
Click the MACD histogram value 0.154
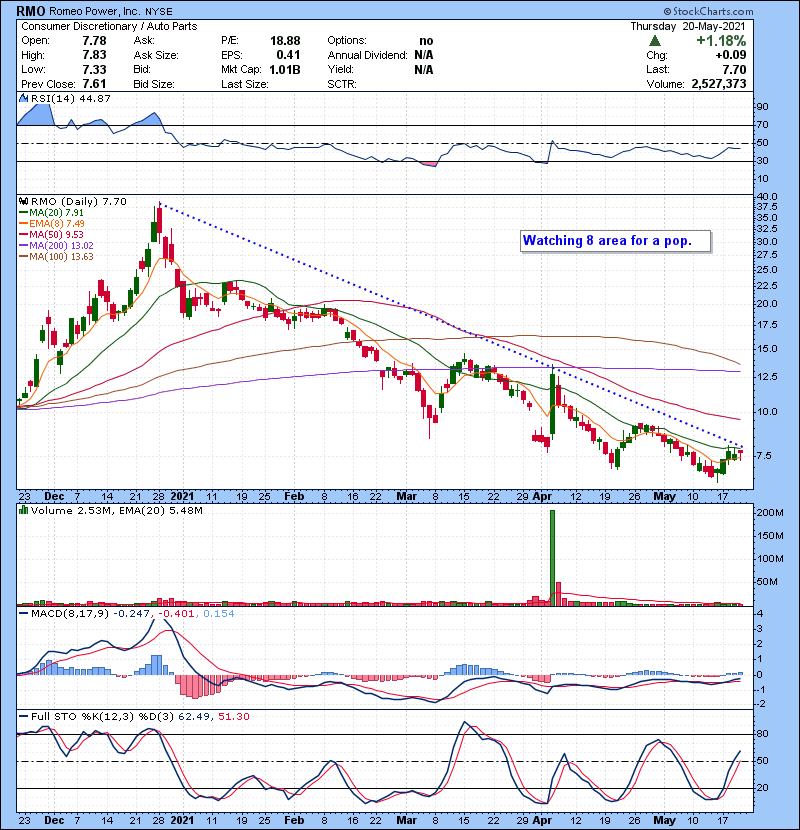[218, 614]
